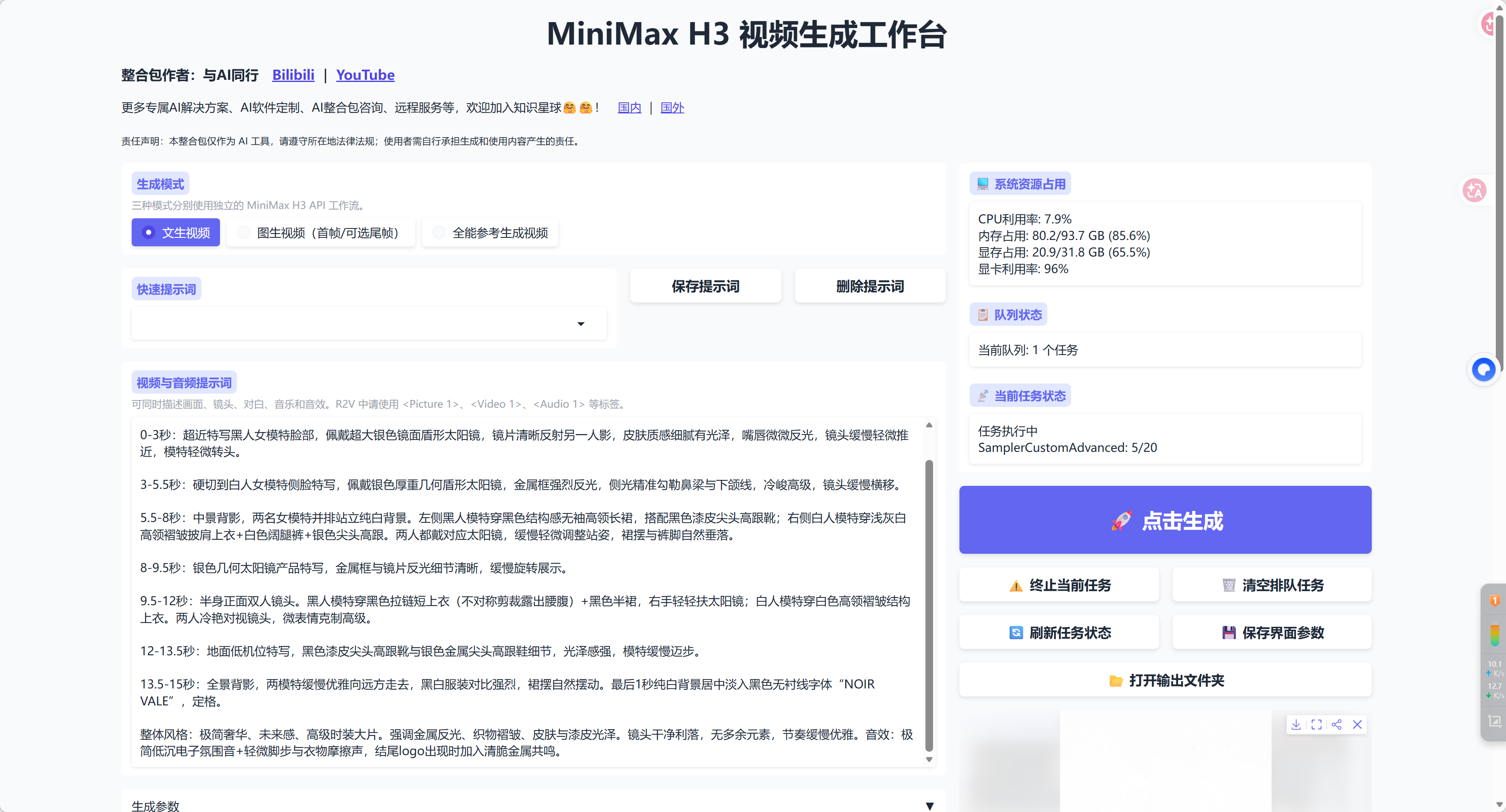The image size is (1506, 812).
Task: Follow the 国外 knowledge planet link
Action: click(x=672, y=107)
